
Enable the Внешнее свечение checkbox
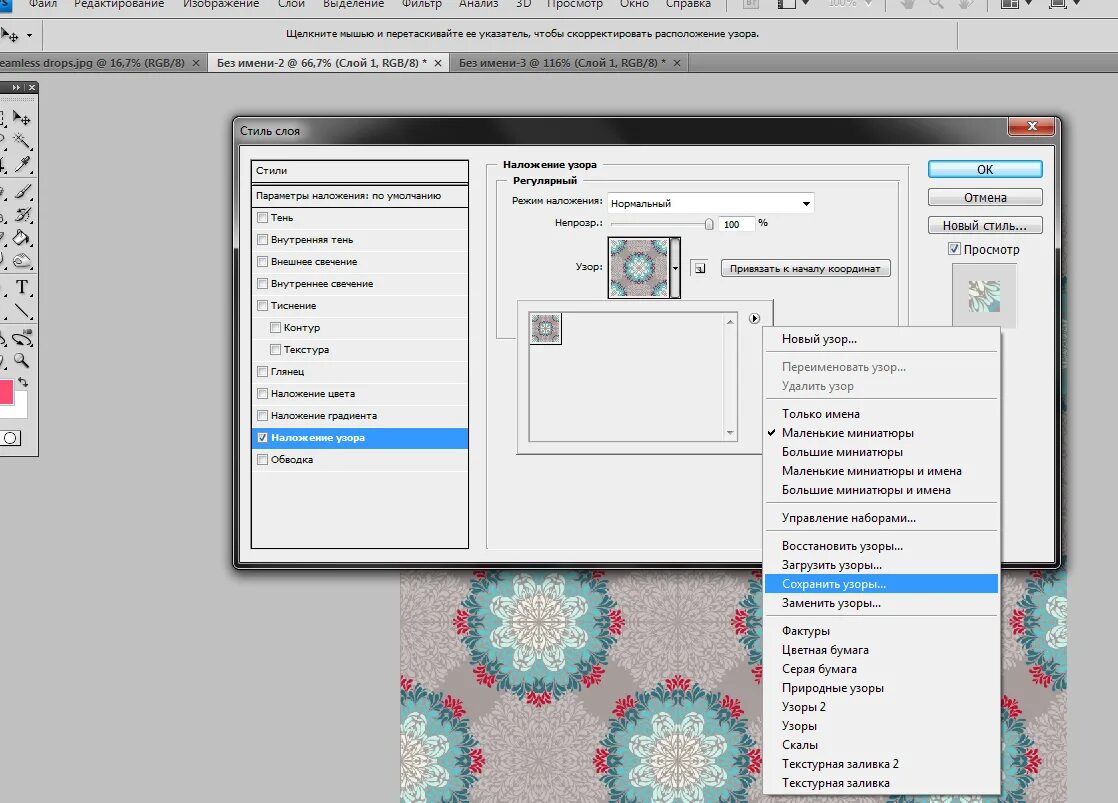click(262, 262)
